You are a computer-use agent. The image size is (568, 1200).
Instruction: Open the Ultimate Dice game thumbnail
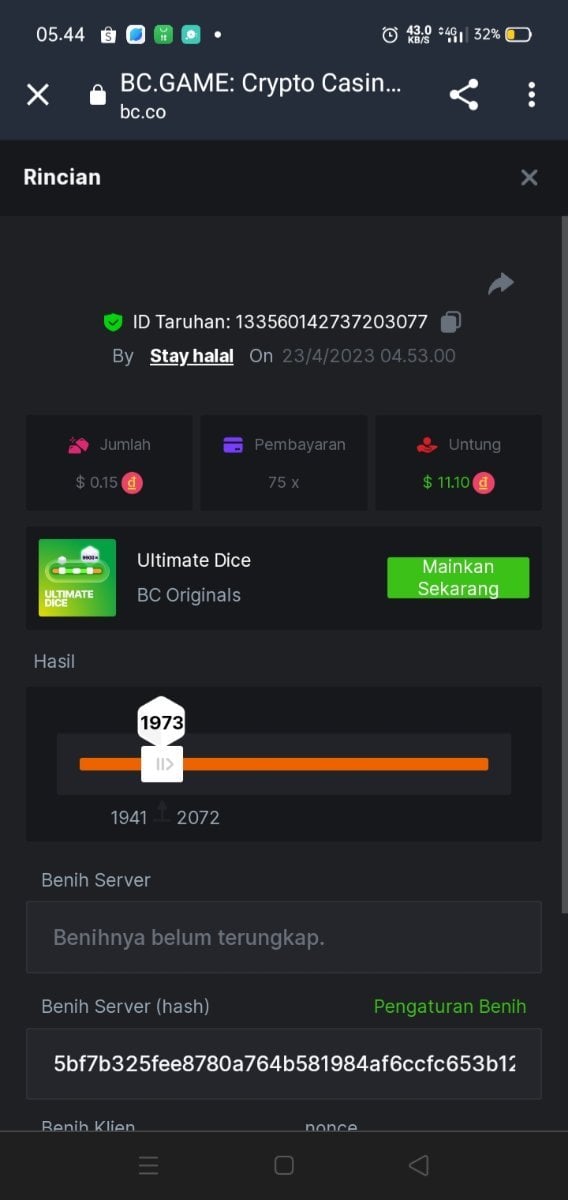click(77, 578)
